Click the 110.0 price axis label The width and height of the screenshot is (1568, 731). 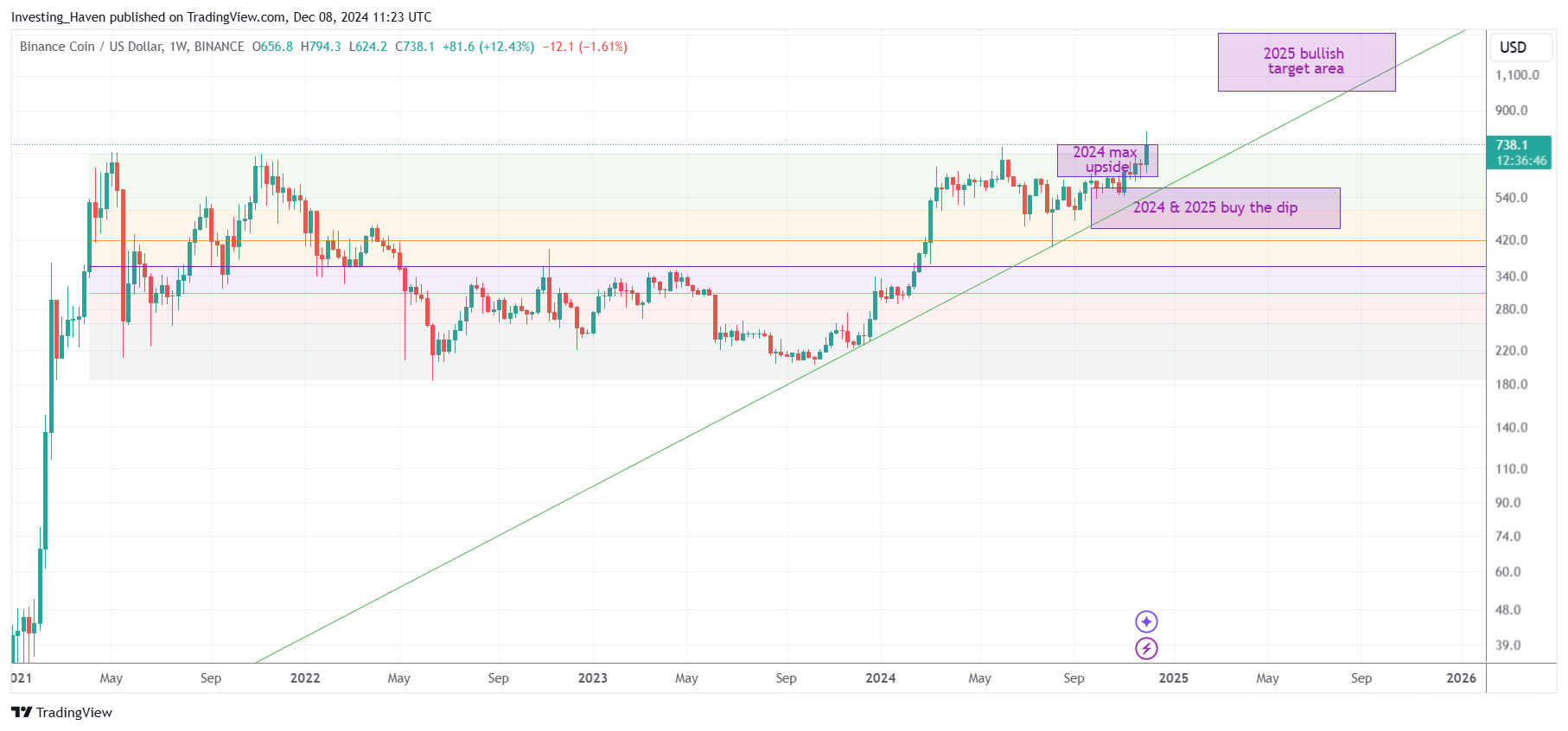pyautogui.click(x=1511, y=469)
